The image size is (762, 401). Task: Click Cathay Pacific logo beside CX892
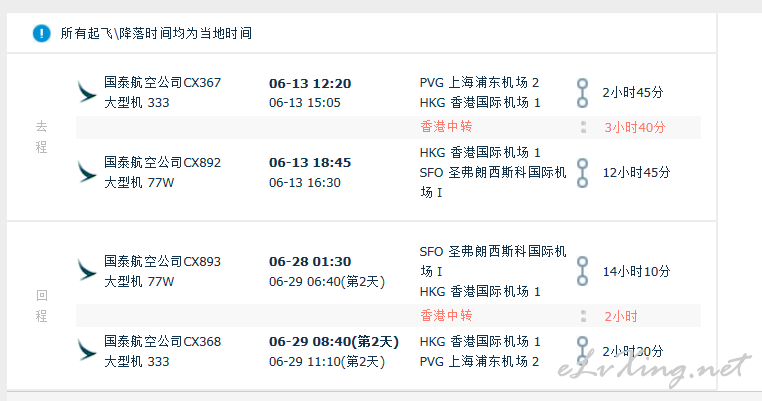pyautogui.click(x=87, y=172)
